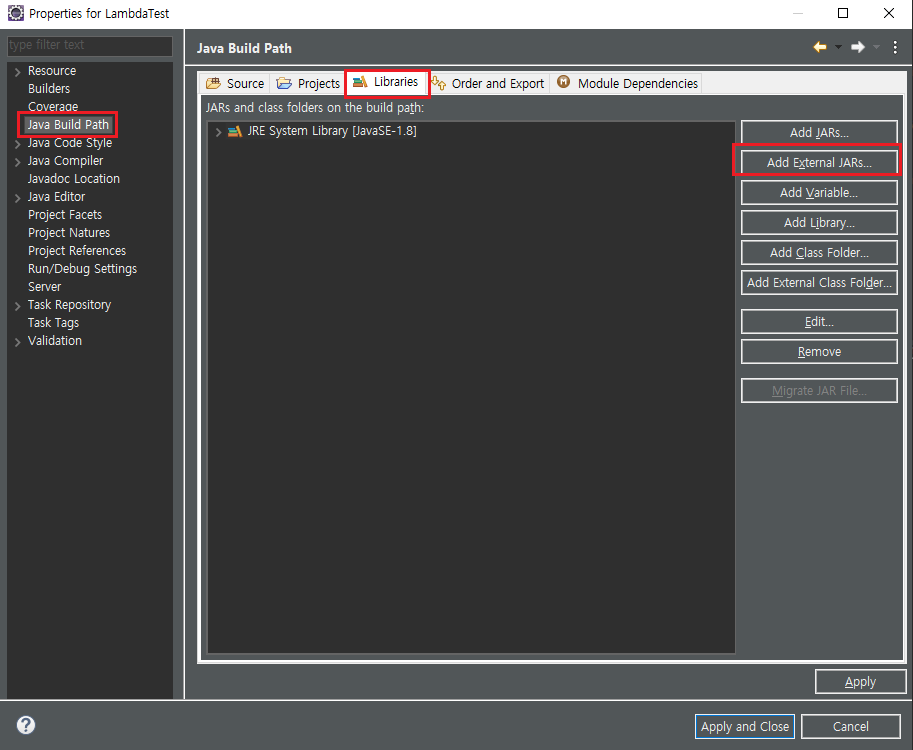Click Add External JARs button

click(819, 162)
